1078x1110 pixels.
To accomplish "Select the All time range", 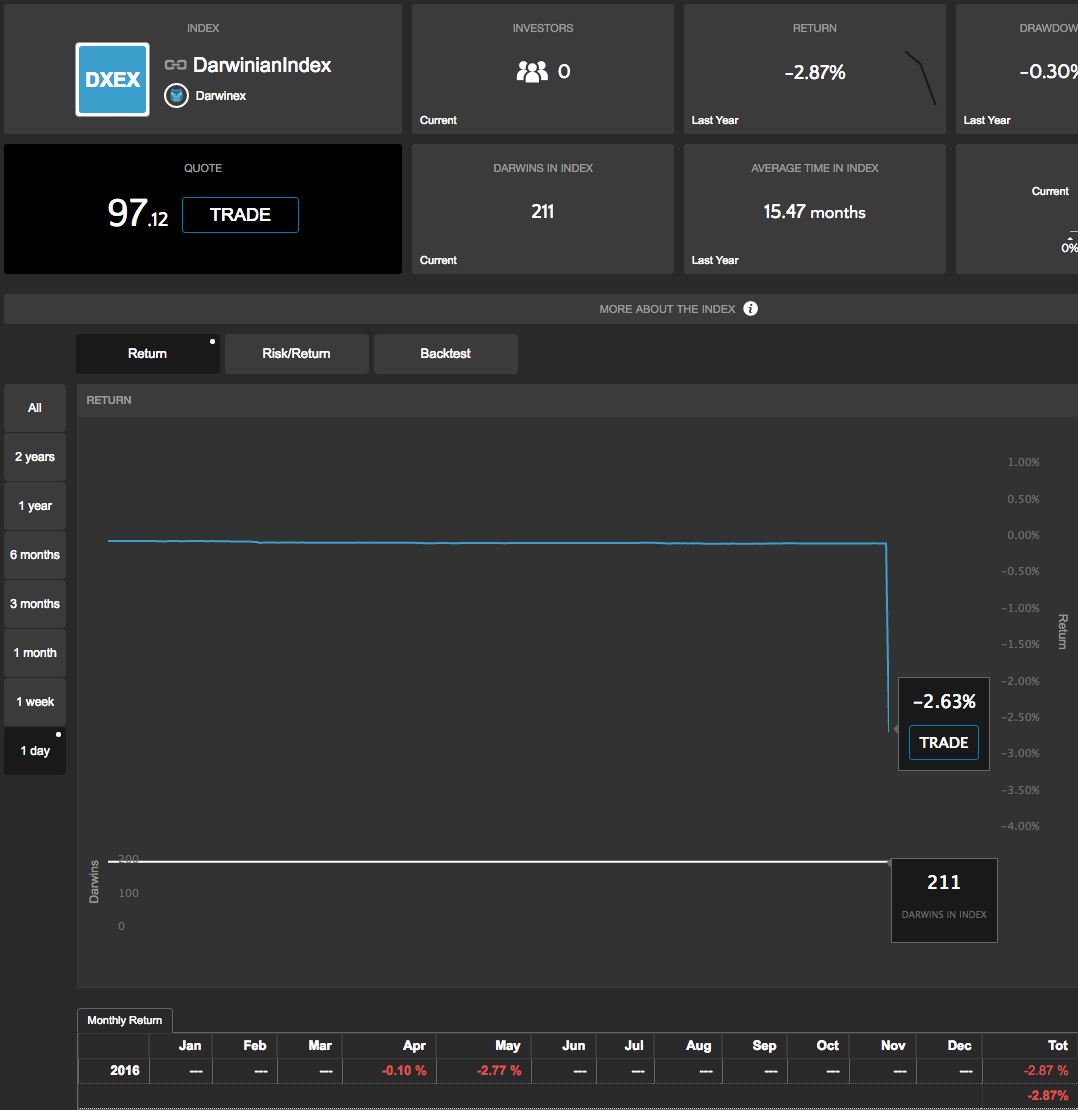I will click(35, 408).
